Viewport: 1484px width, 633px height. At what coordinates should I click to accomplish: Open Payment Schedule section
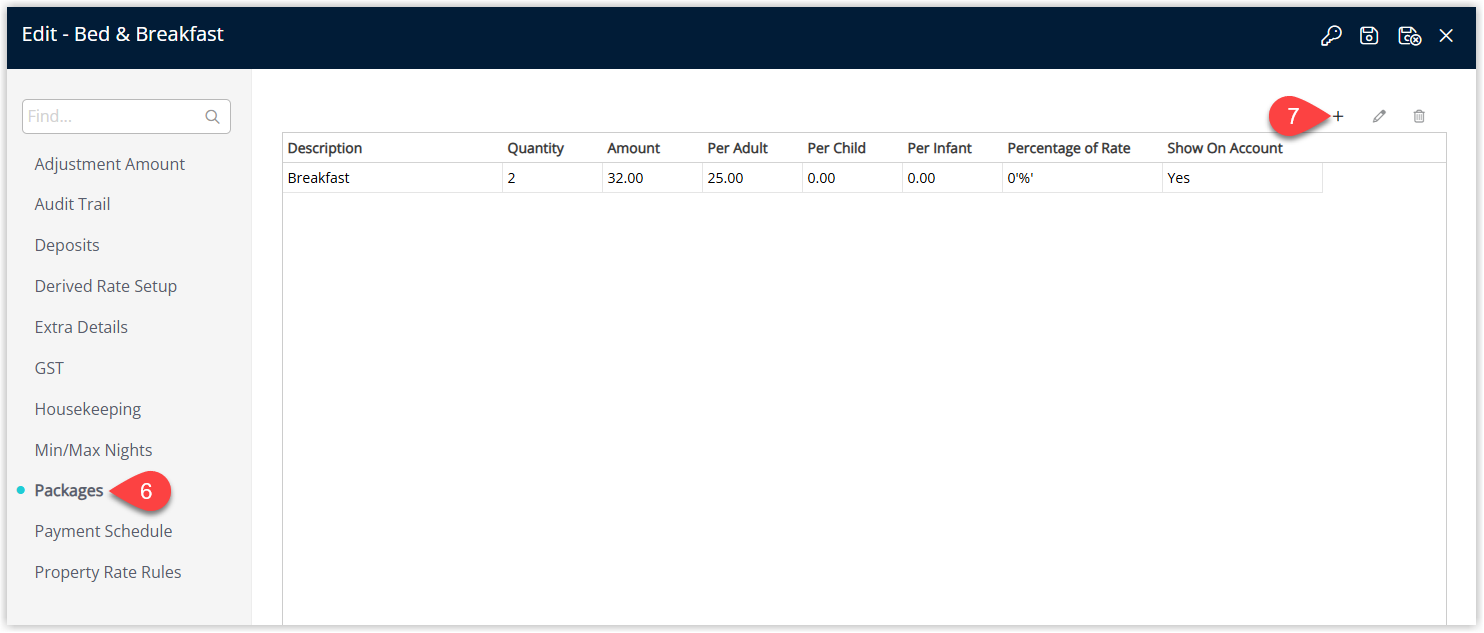click(103, 531)
